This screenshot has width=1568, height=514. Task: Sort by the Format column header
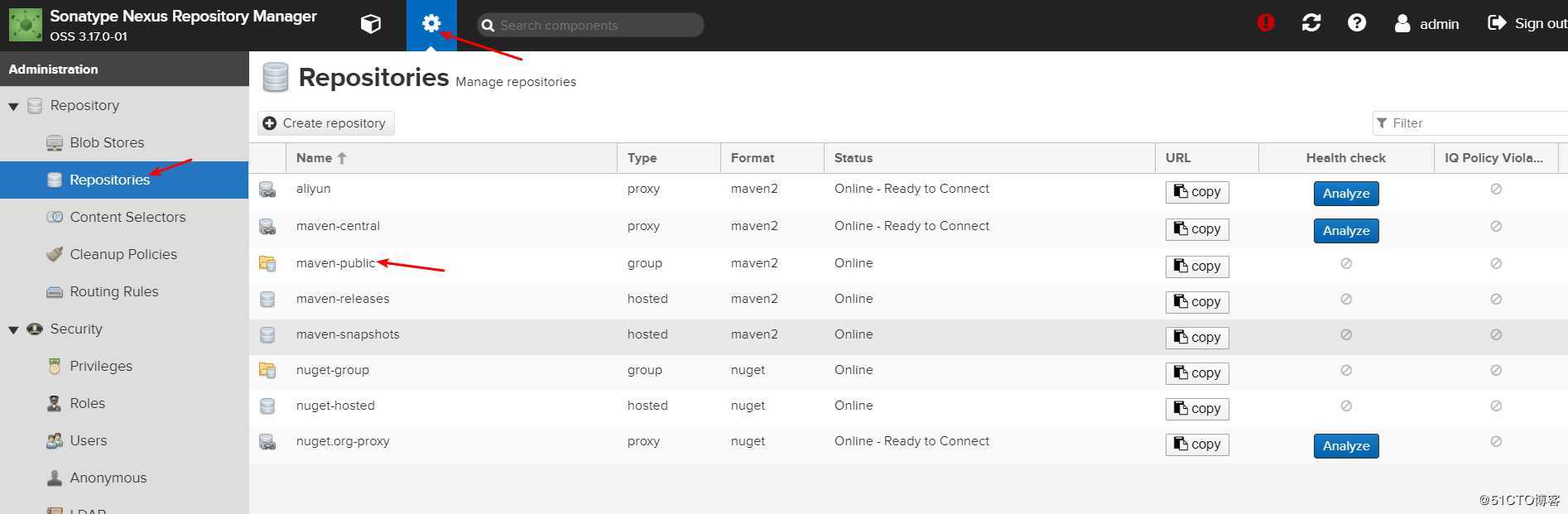click(772, 158)
